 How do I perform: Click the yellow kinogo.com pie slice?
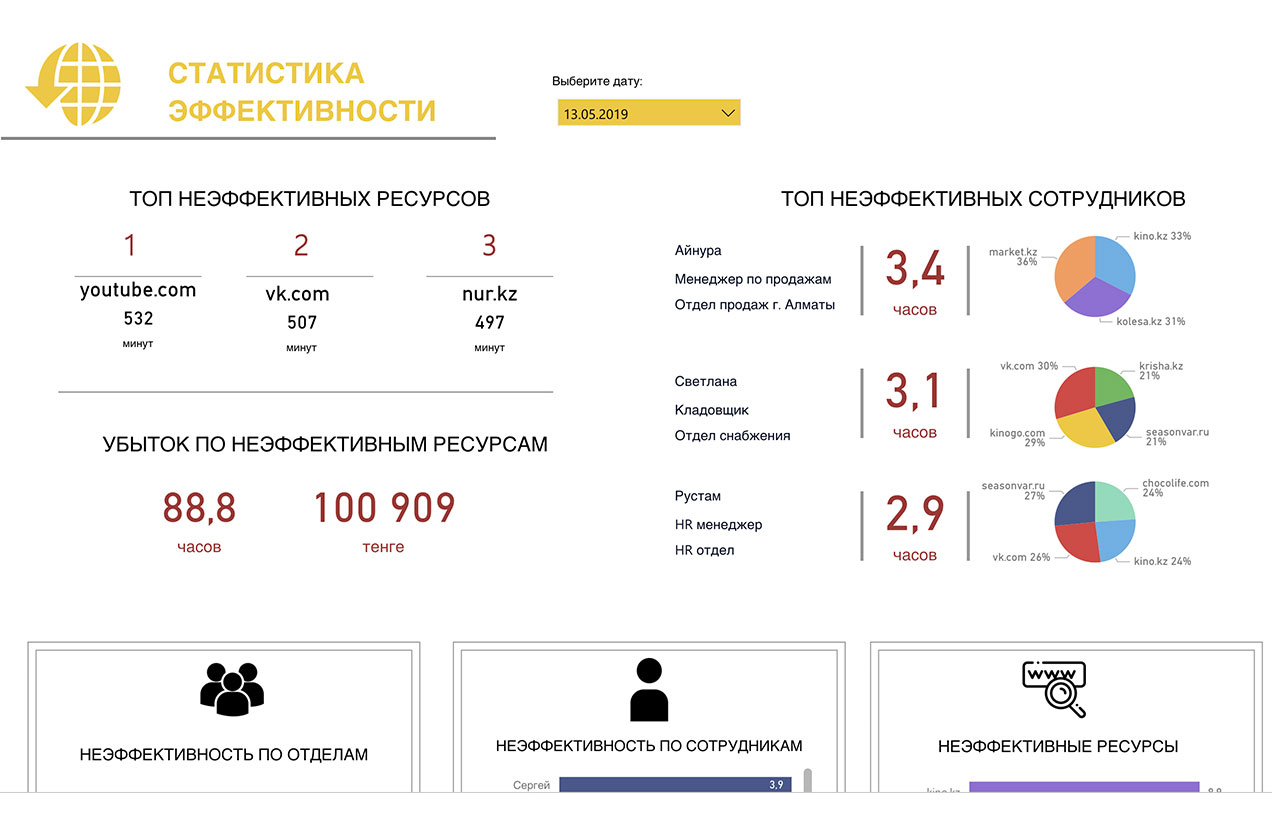(1083, 427)
